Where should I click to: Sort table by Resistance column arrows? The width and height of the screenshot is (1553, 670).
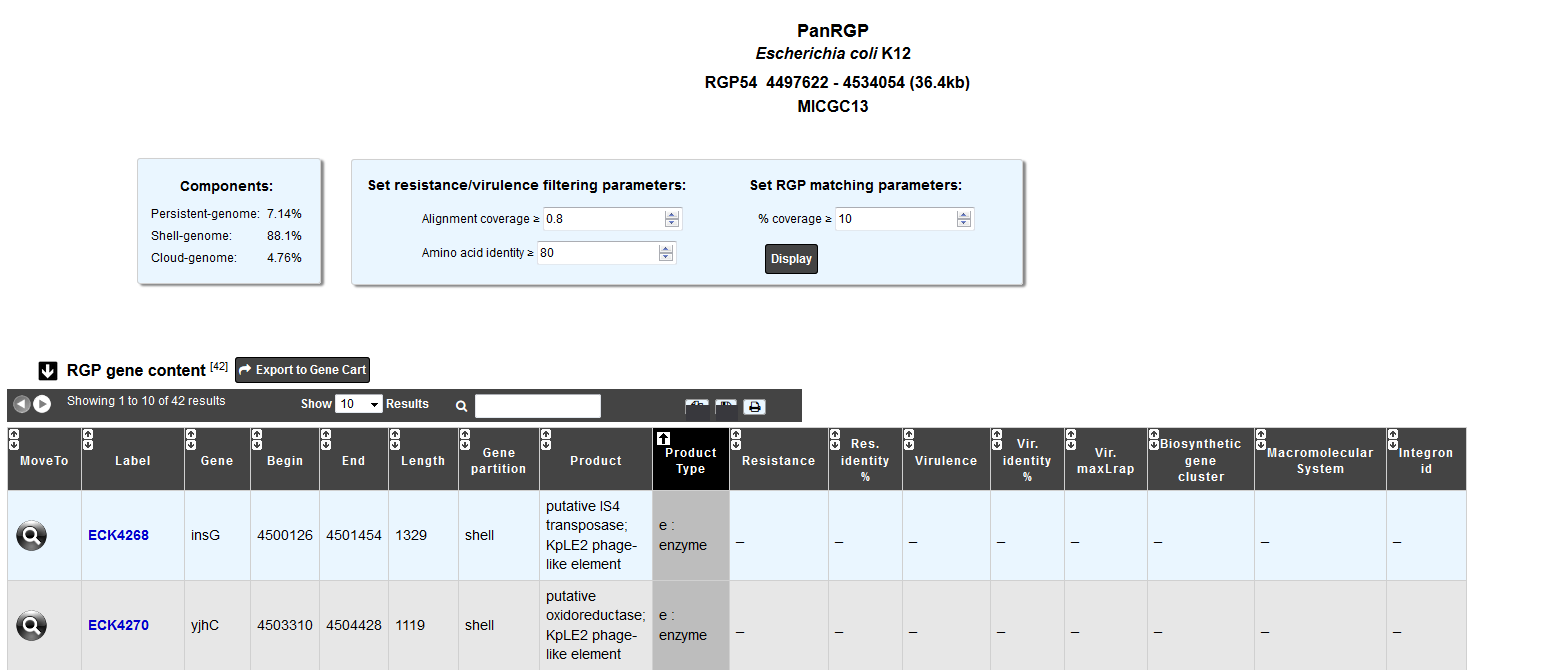click(x=736, y=439)
